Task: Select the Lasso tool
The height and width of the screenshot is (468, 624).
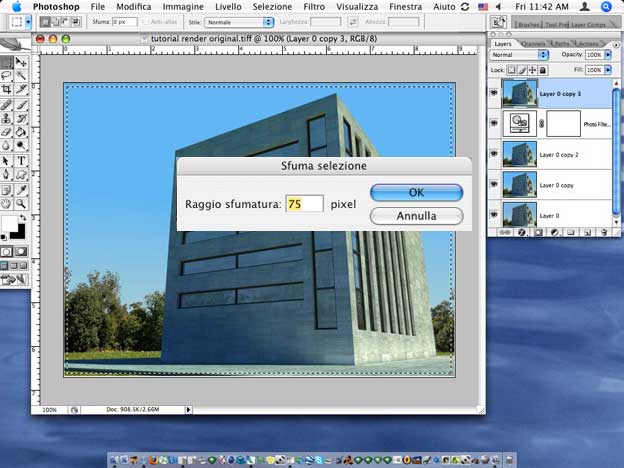Action: click(x=7, y=75)
